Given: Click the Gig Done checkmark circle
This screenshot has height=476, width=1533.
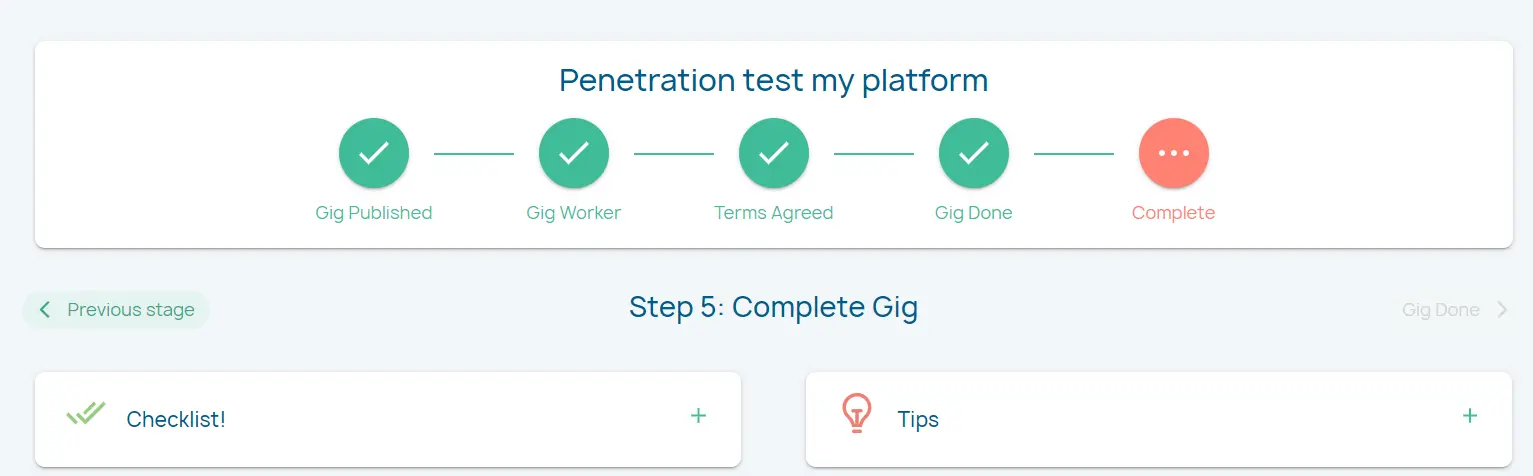Looking at the screenshot, I should click(x=974, y=153).
